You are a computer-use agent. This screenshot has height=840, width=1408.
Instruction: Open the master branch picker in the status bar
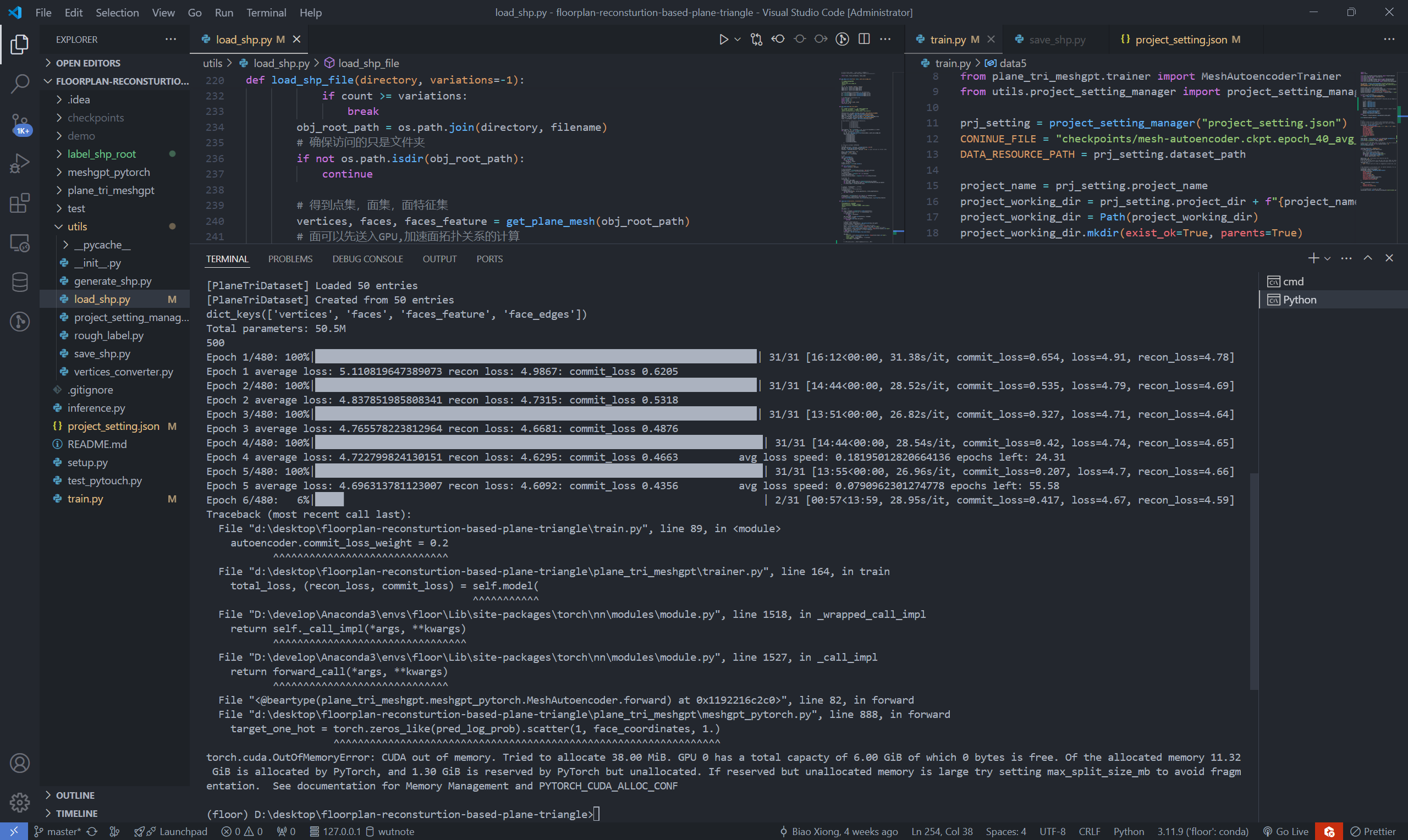click(x=57, y=832)
